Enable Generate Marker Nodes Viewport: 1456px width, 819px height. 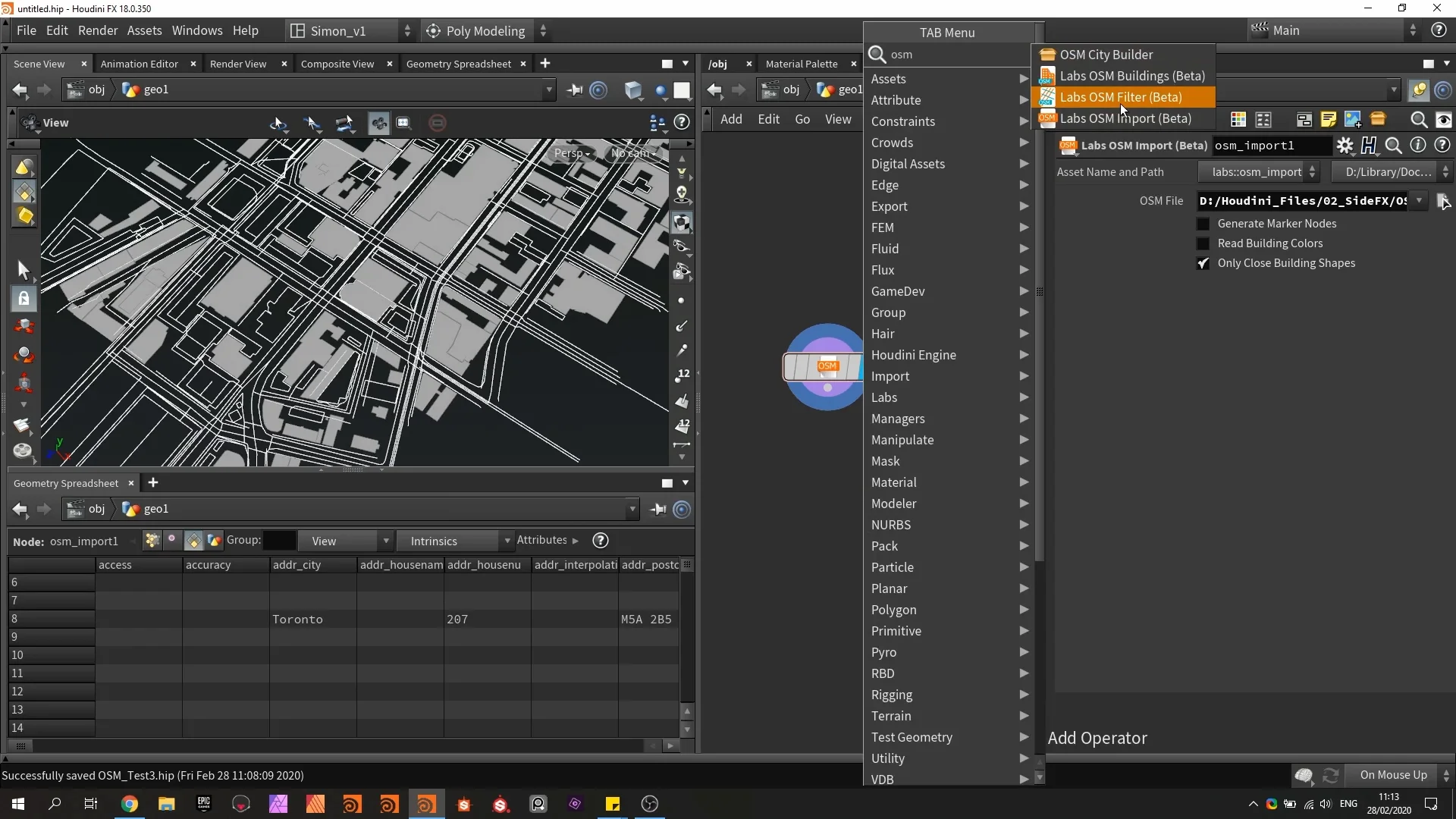click(1203, 224)
